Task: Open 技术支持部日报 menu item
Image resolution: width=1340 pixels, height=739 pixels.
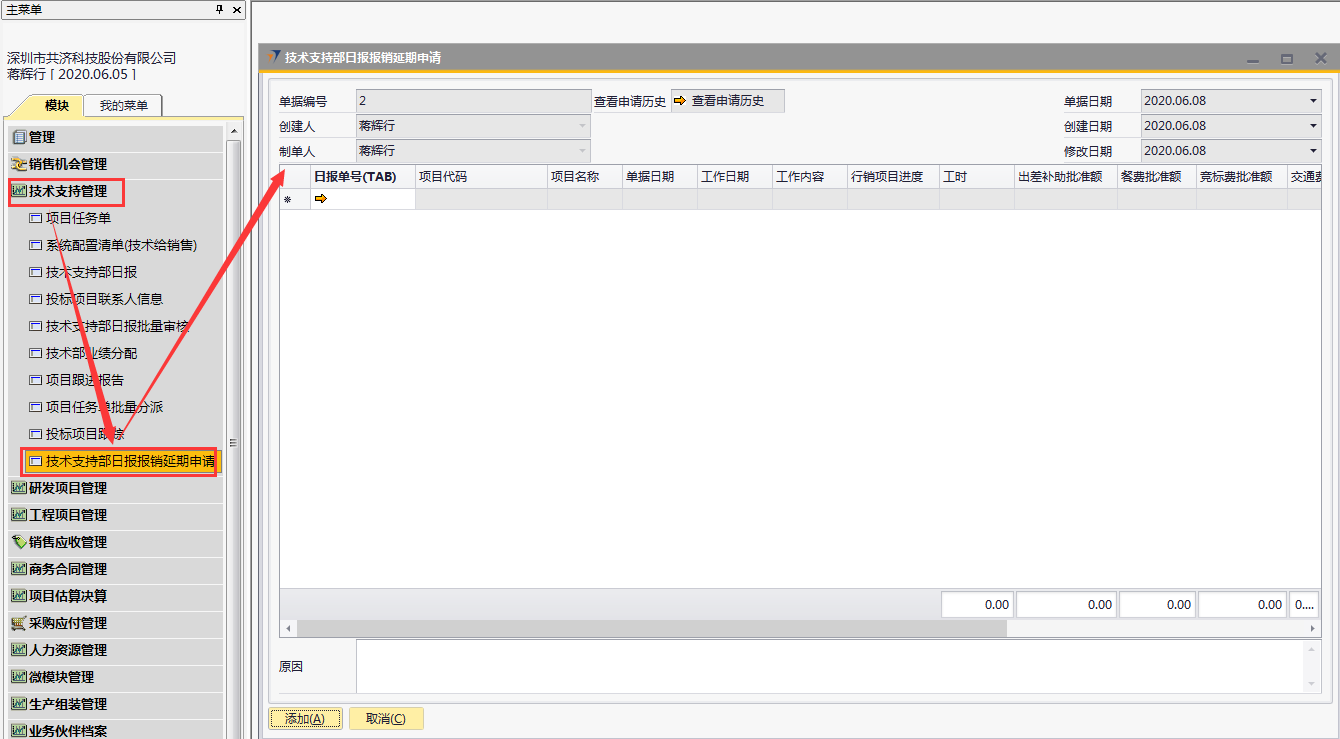Action: point(91,272)
